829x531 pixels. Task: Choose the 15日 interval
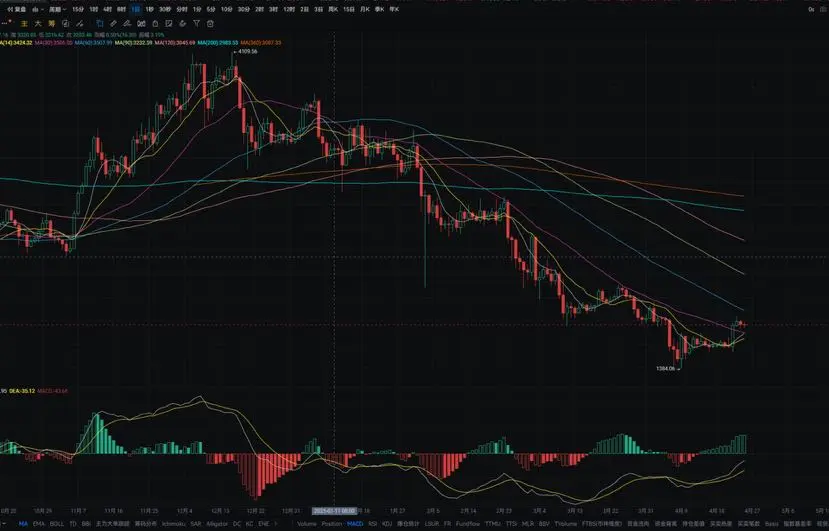349,10
